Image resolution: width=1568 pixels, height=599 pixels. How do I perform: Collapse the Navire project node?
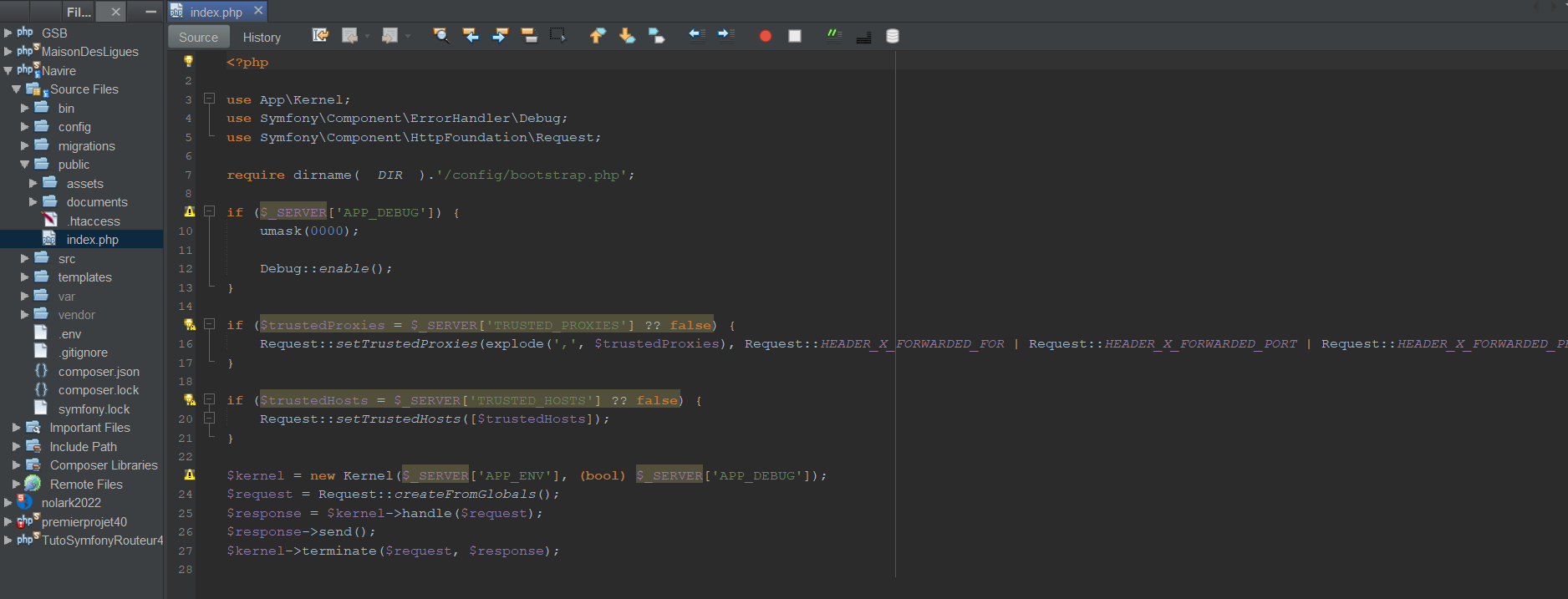coord(8,70)
